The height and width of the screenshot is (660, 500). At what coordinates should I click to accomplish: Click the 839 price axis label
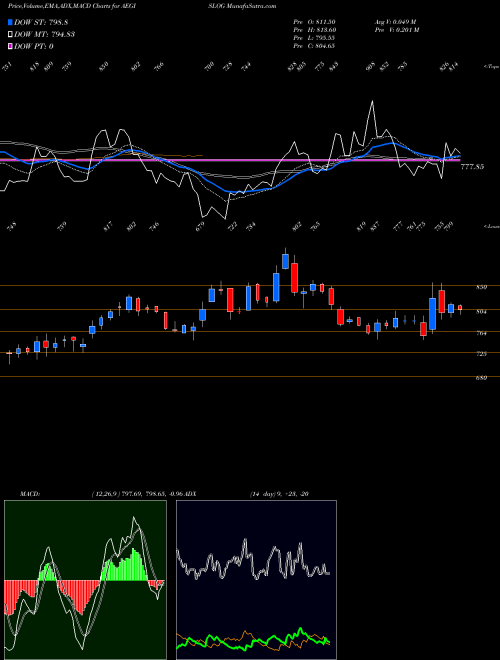point(481,287)
